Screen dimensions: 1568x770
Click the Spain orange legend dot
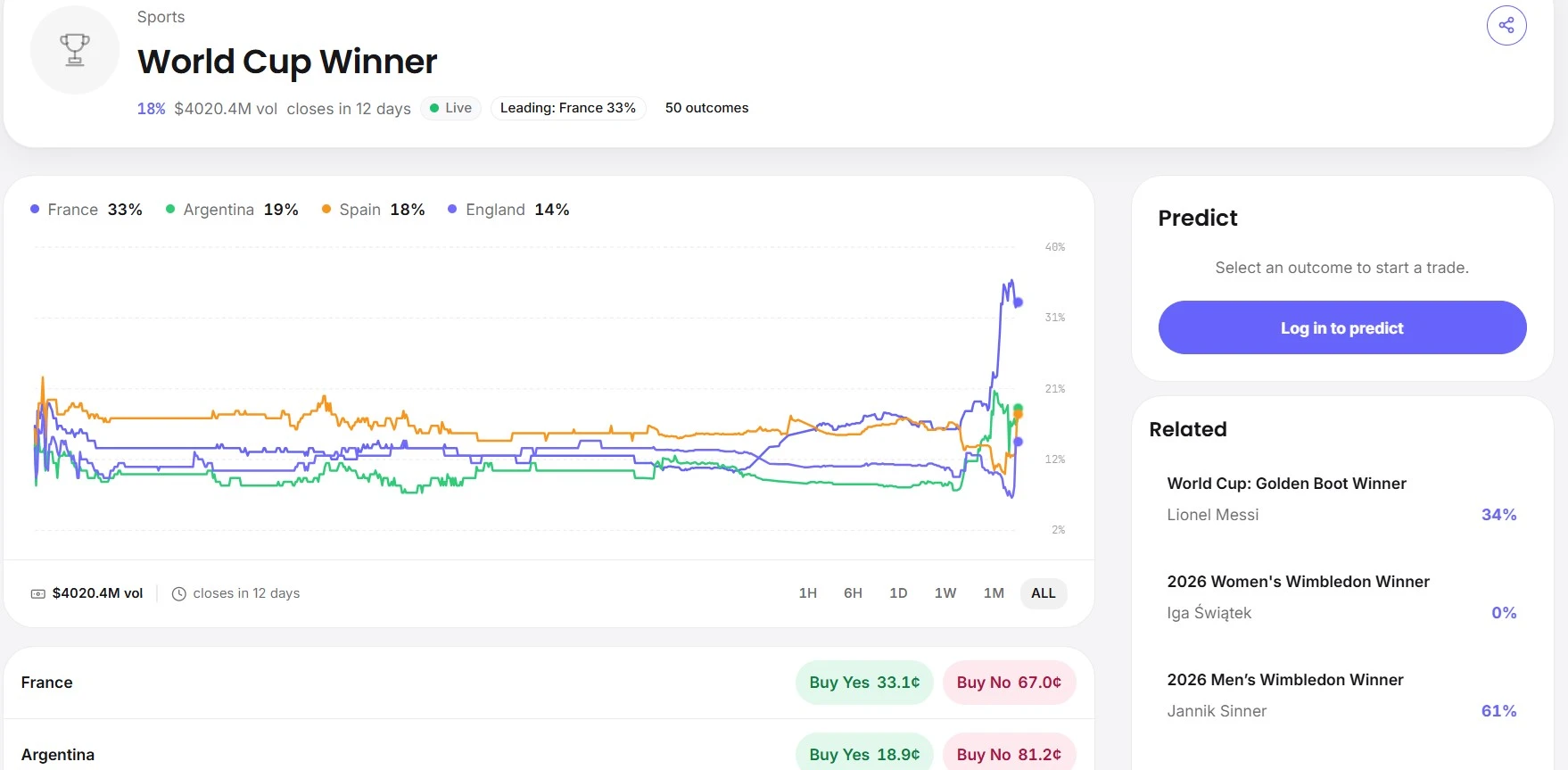click(x=326, y=209)
